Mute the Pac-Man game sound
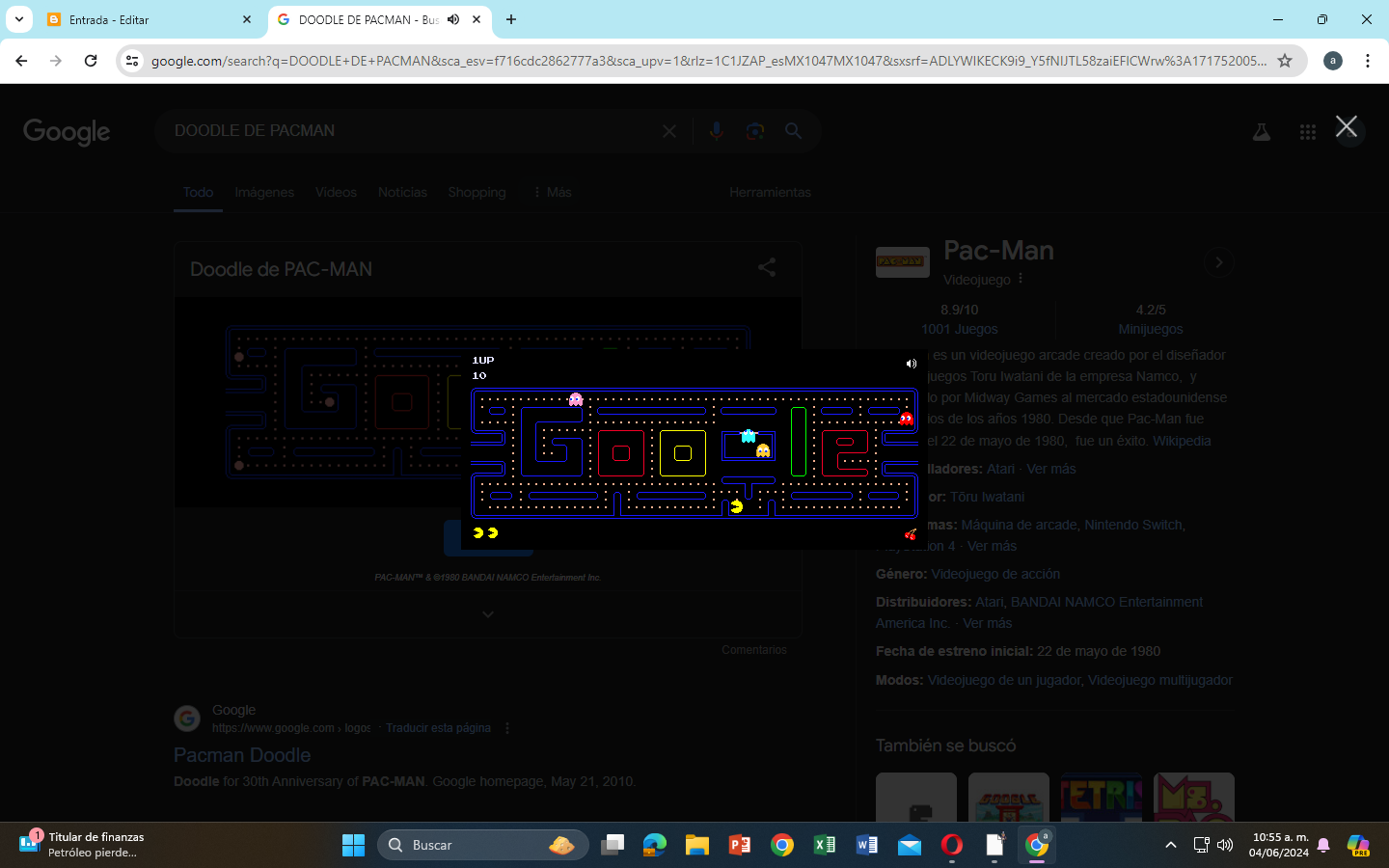Viewport: 1389px width, 868px height. 911,364
